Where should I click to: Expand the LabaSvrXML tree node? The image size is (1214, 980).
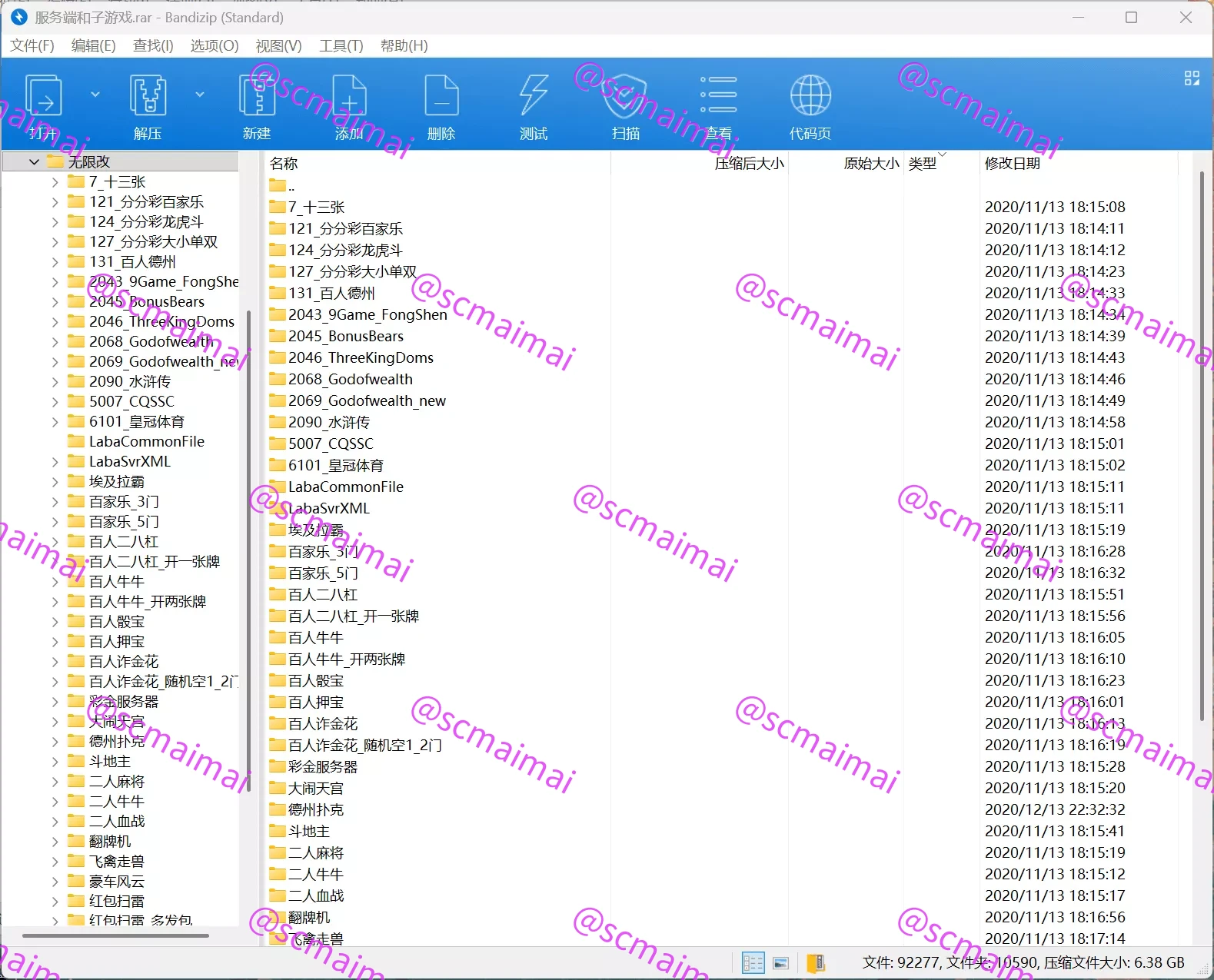[55, 462]
